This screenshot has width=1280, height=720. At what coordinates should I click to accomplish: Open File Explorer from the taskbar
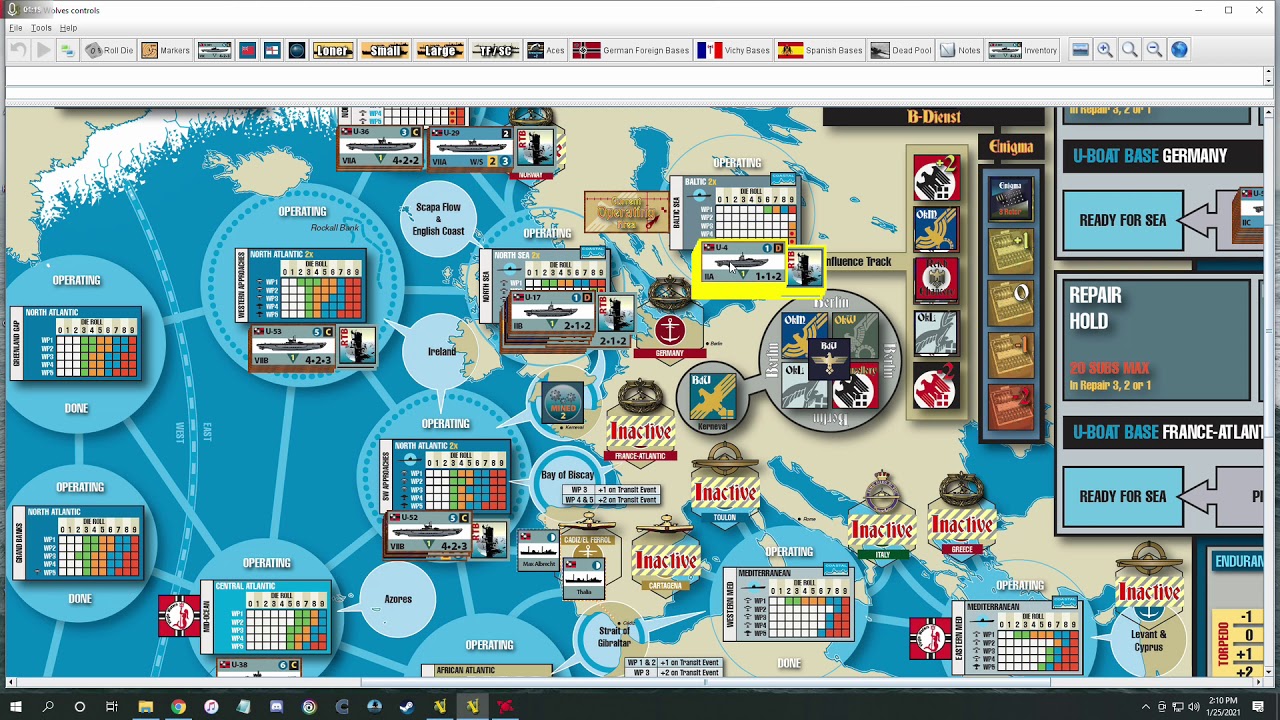(145, 707)
